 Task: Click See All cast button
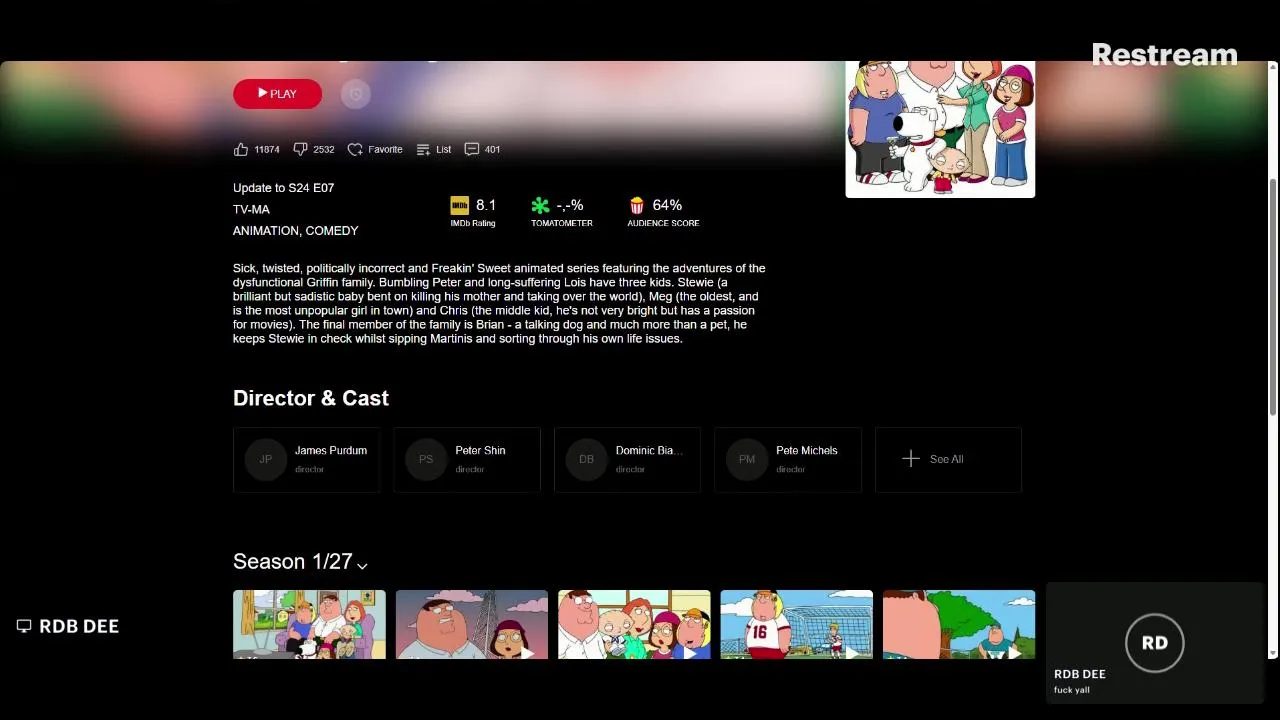coord(948,459)
